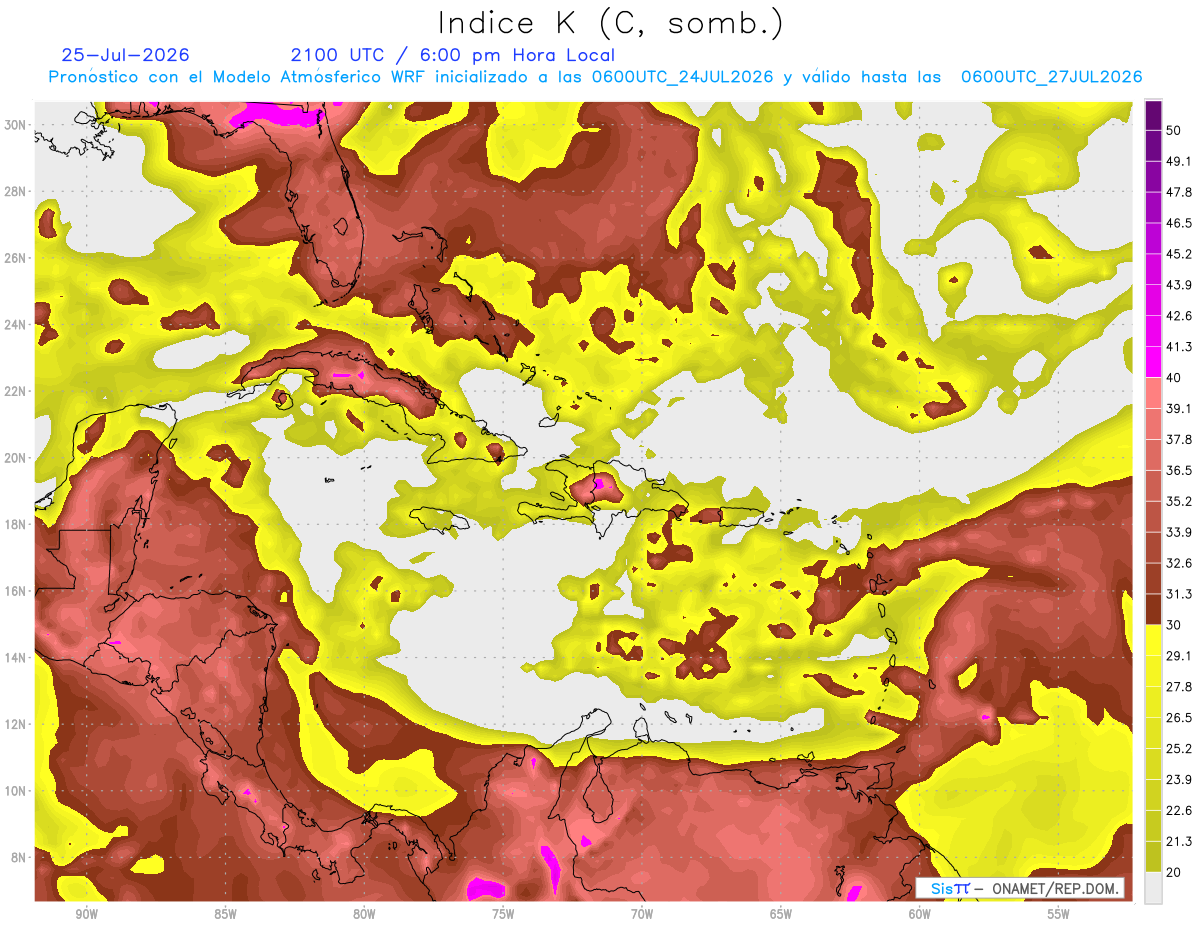Click the colorbar value '42.6'
The height and width of the screenshot is (927, 1200).
point(1178,316)
